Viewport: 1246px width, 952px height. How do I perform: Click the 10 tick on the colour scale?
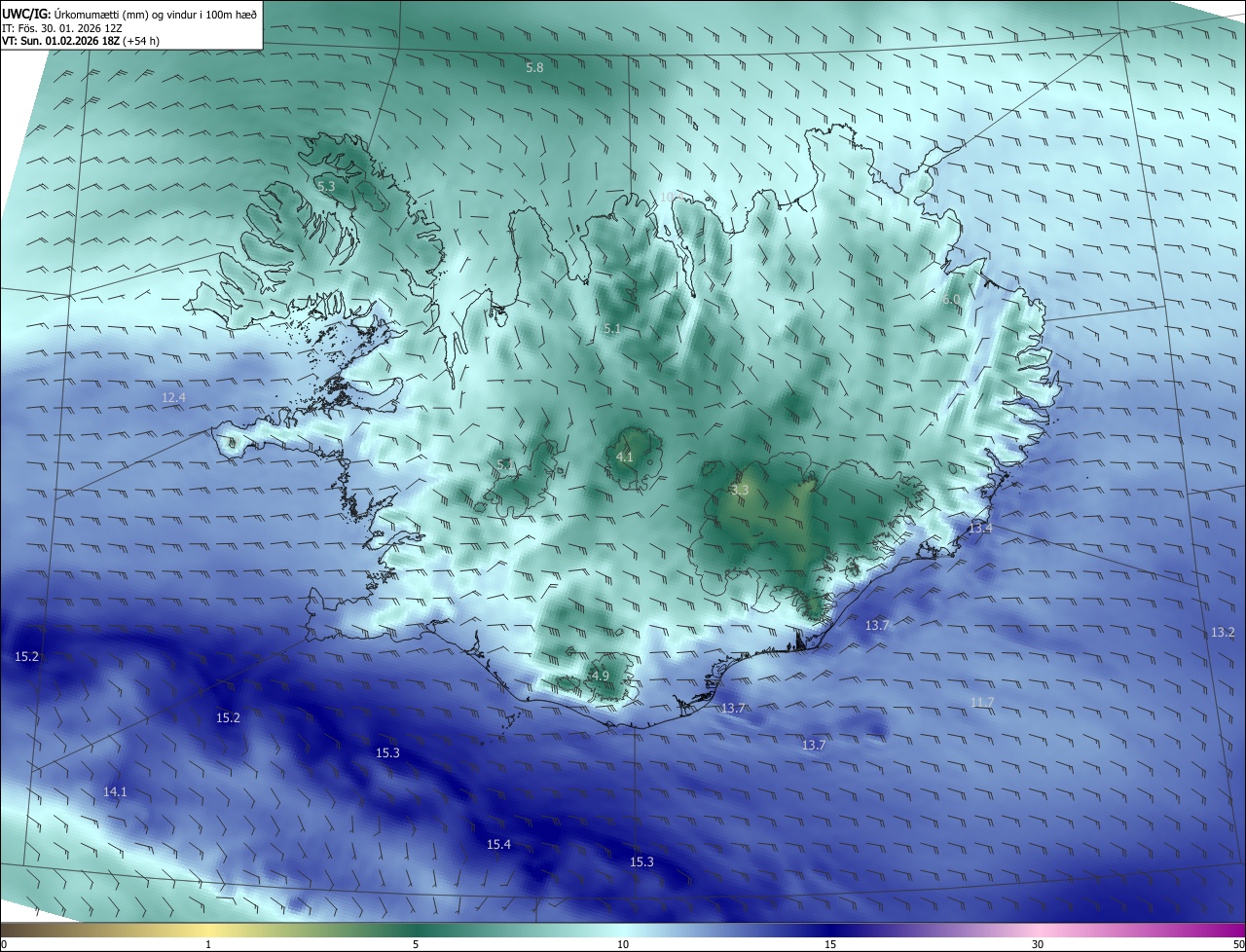click(623, 944)
